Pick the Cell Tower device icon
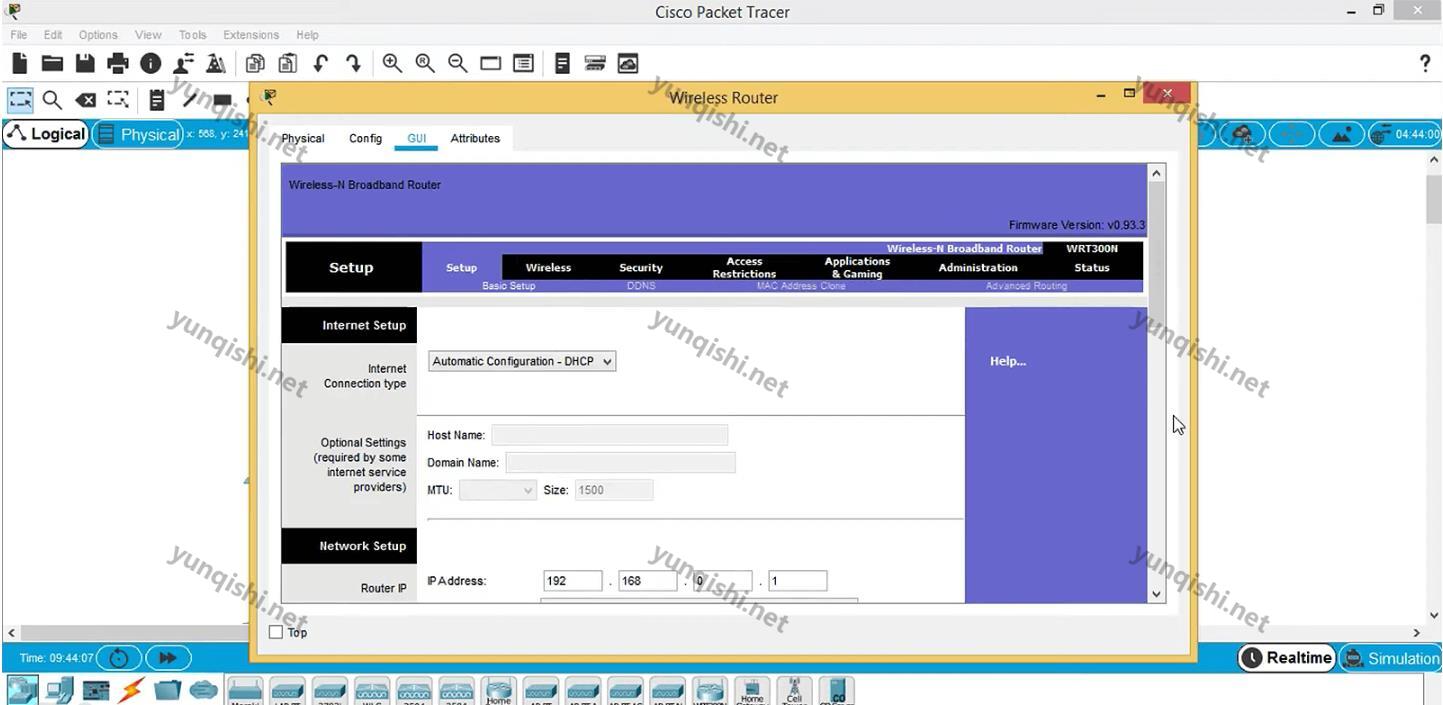The image size is (1443, 705). point(794,690)
